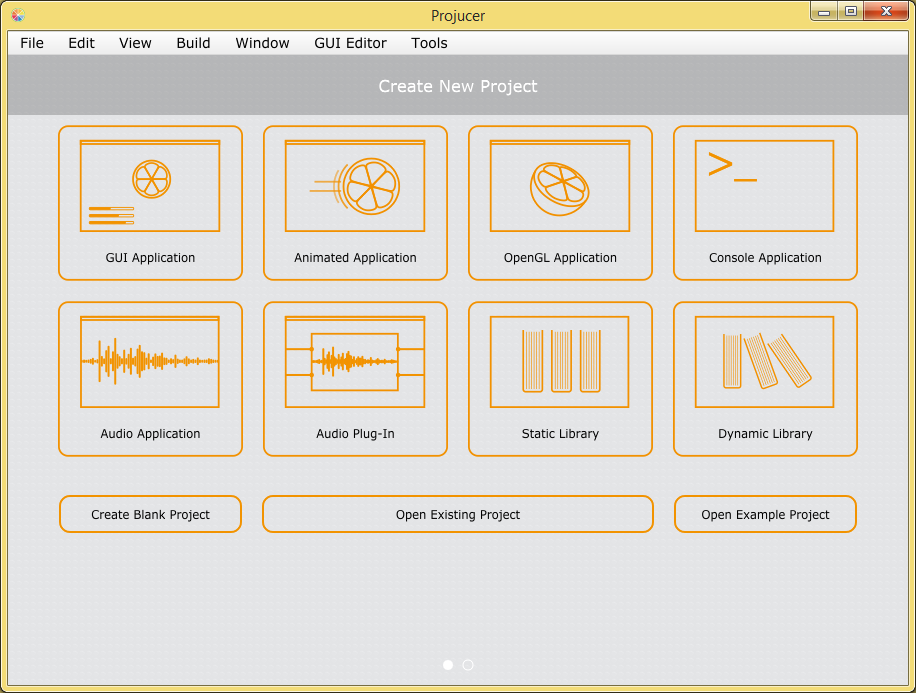
Task: Click Open Example Project button
Action: coord(765,514)
